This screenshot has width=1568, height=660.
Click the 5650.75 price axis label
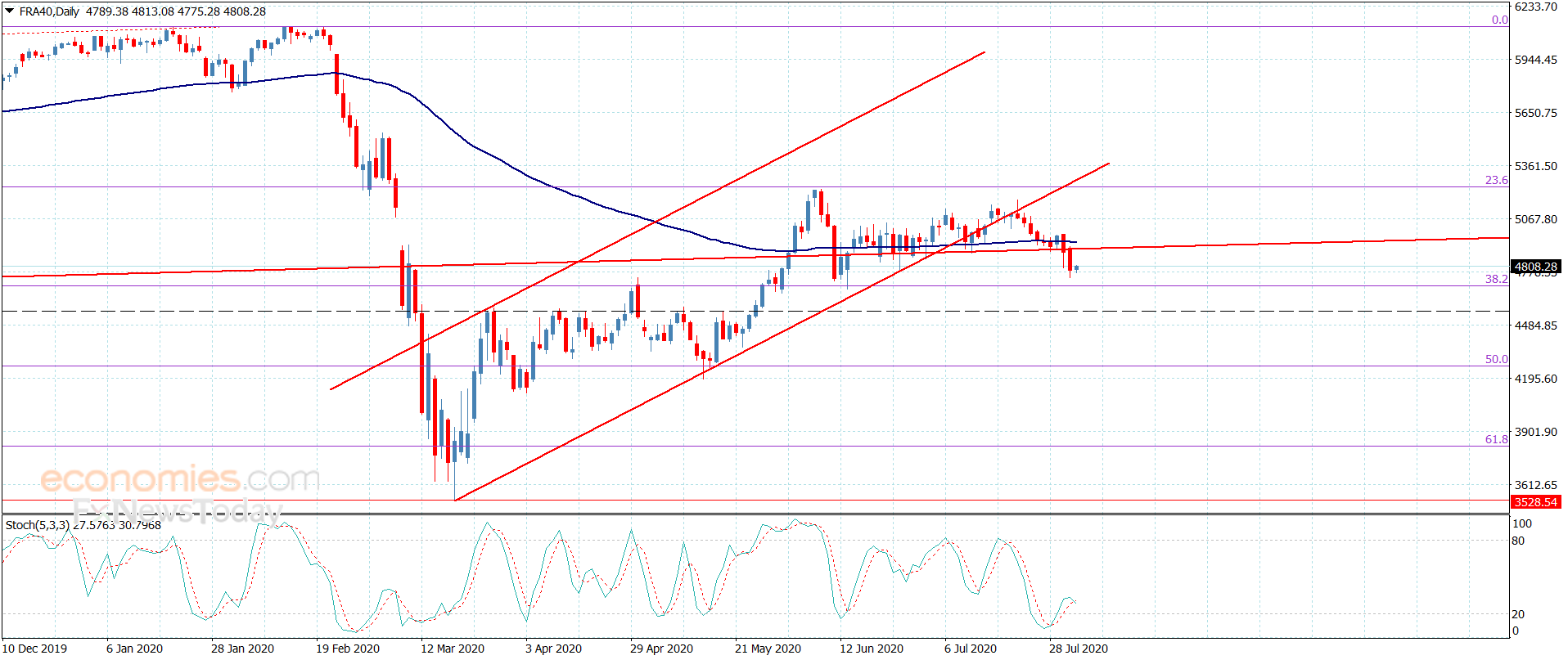(x=1536, y=113)
